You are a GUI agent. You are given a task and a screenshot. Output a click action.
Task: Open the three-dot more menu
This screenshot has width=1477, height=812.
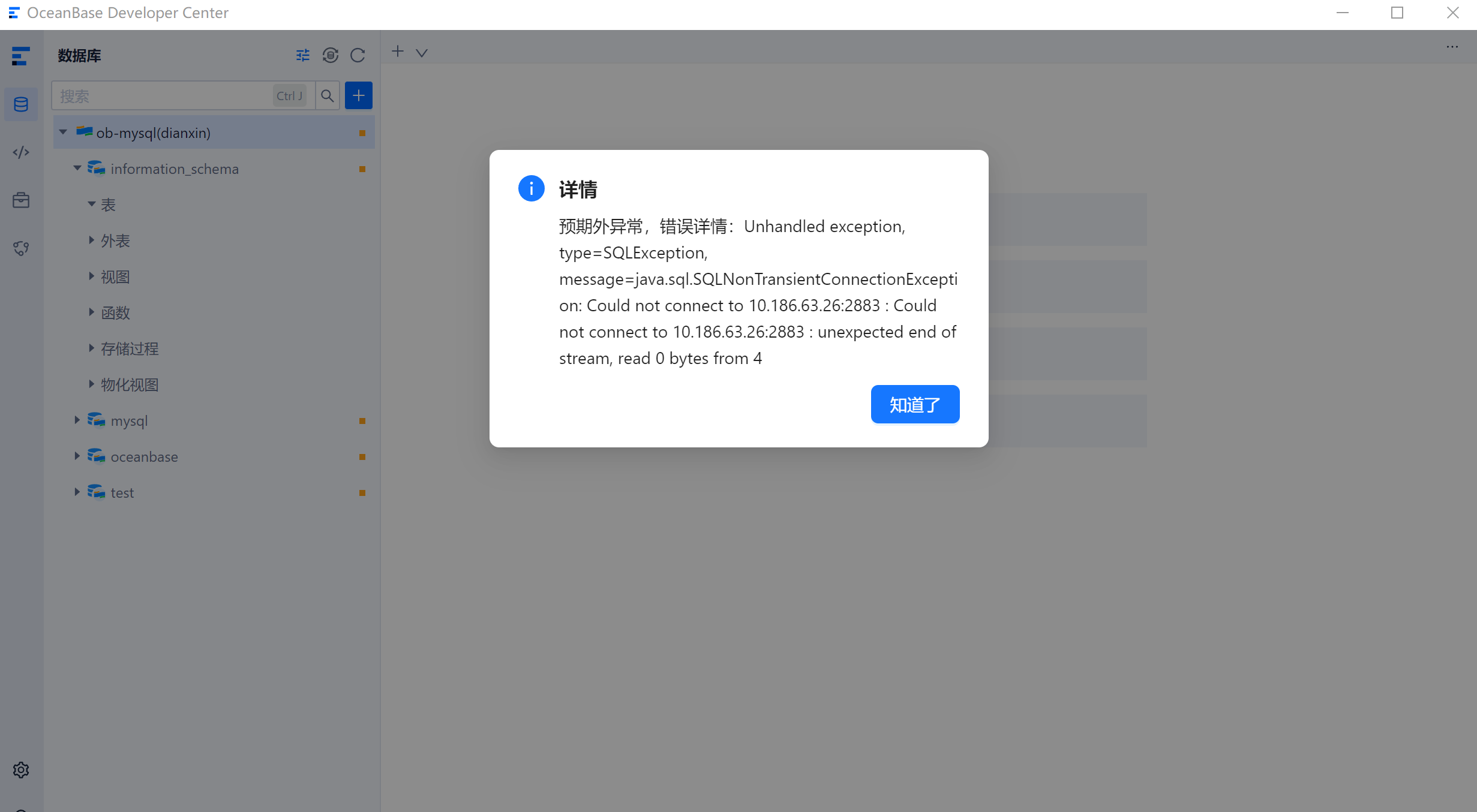[x=1452, y=47]
